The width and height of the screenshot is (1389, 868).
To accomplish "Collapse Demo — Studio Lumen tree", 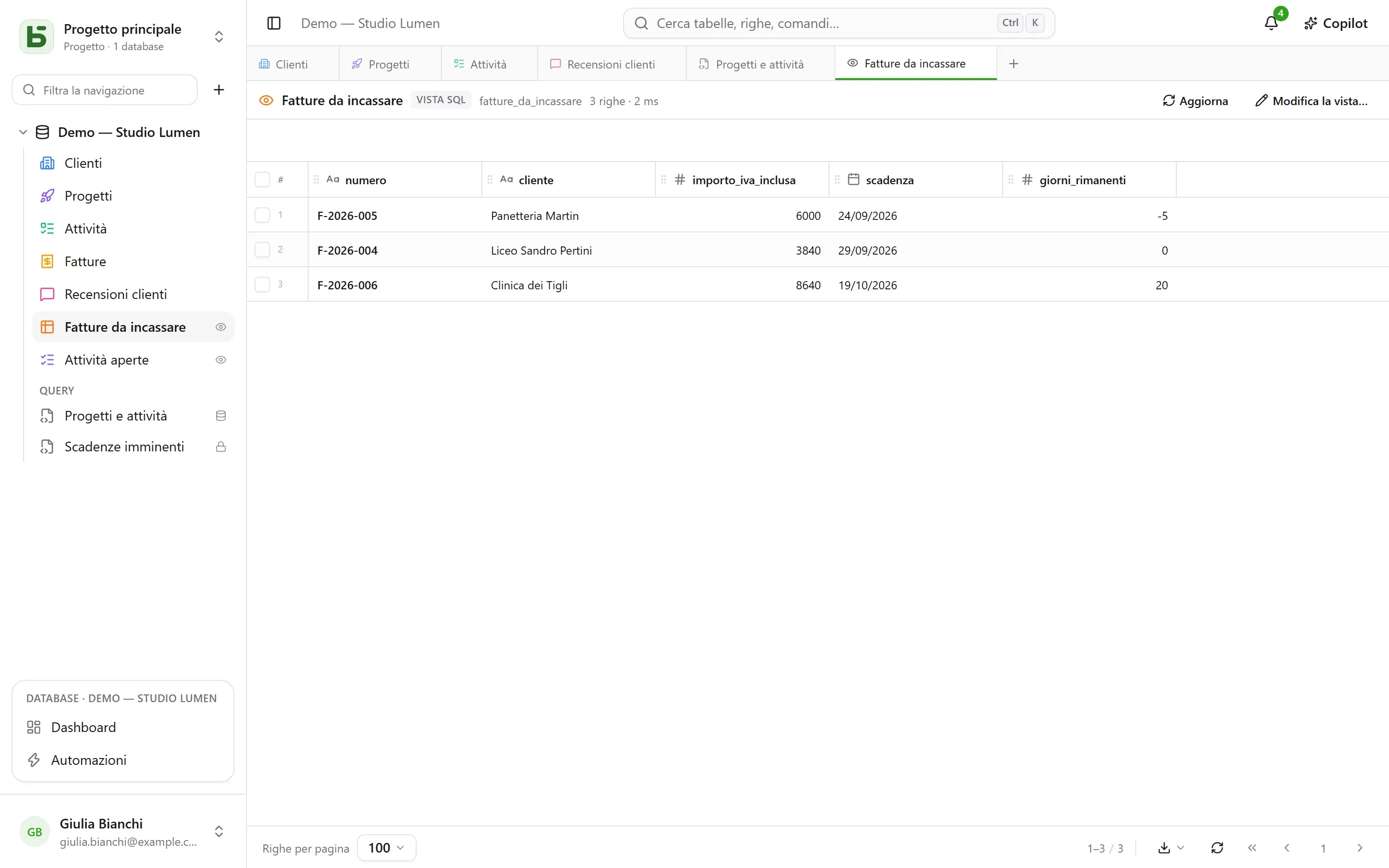I will [23, 132].
